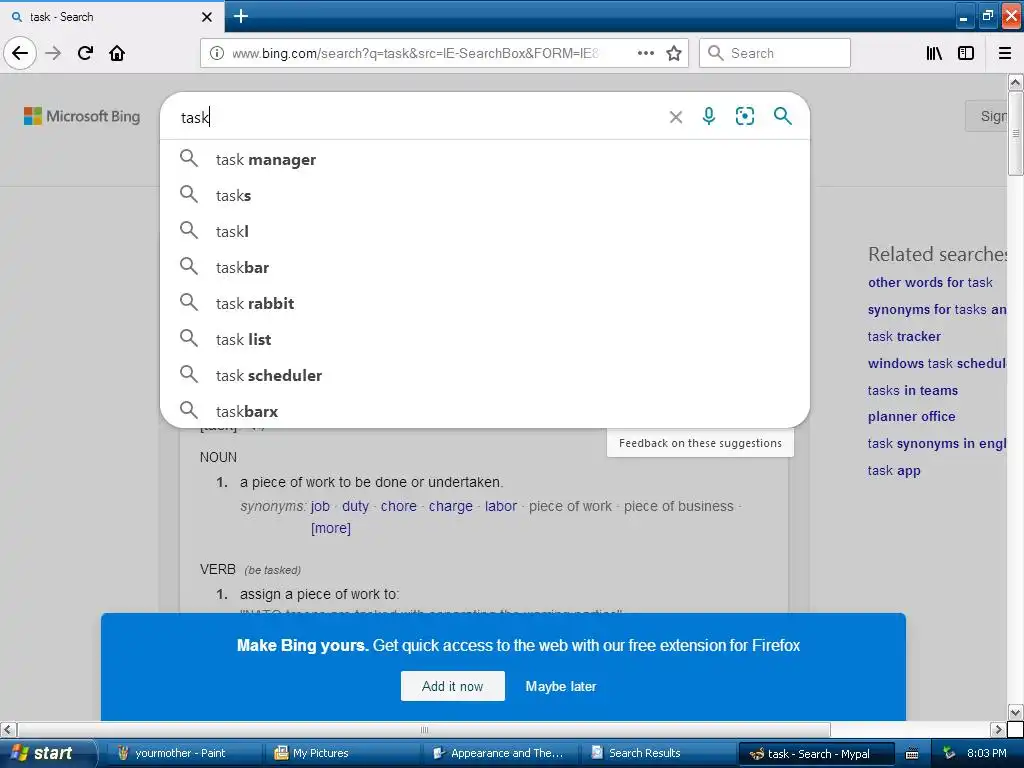Image resolution: width=1024 pixels, height=768 pixels.
Task: Open related search 'tasks in teams'
Action: point(912,390)
